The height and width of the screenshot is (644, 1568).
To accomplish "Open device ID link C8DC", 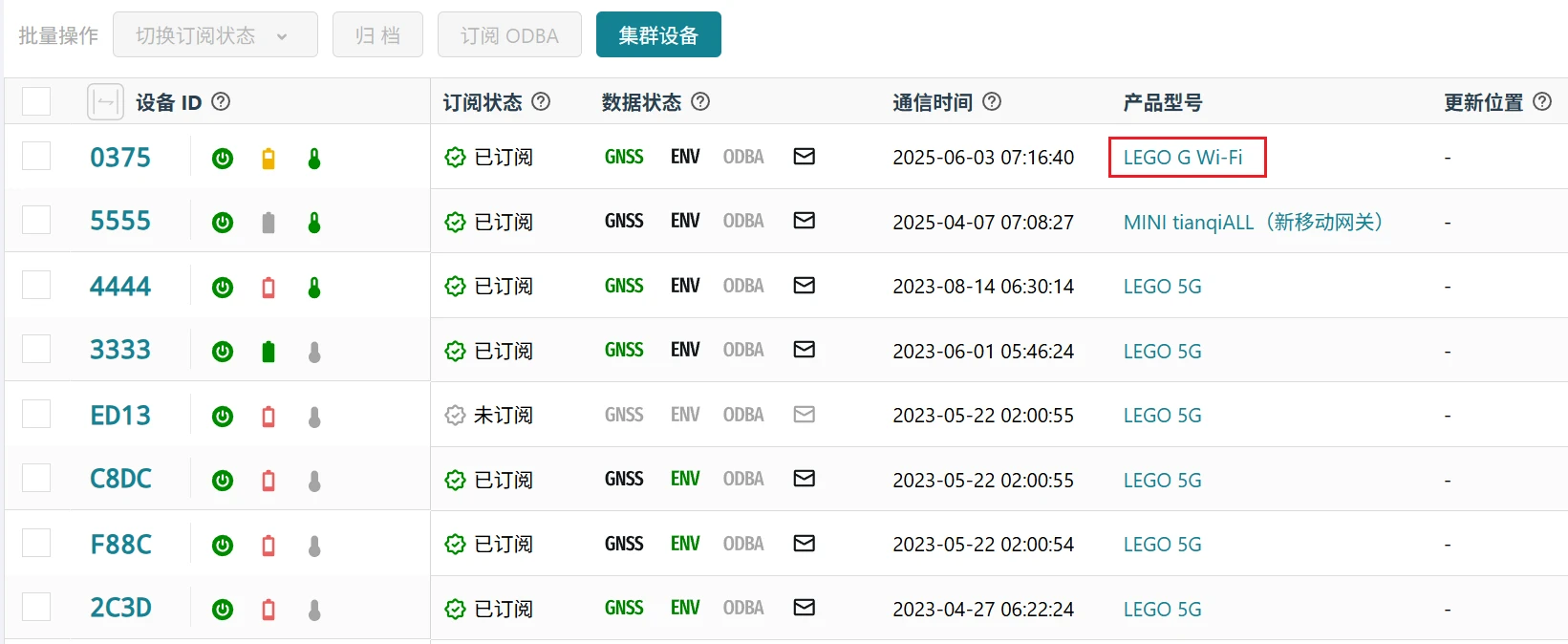I will click(x=120, y=479).
